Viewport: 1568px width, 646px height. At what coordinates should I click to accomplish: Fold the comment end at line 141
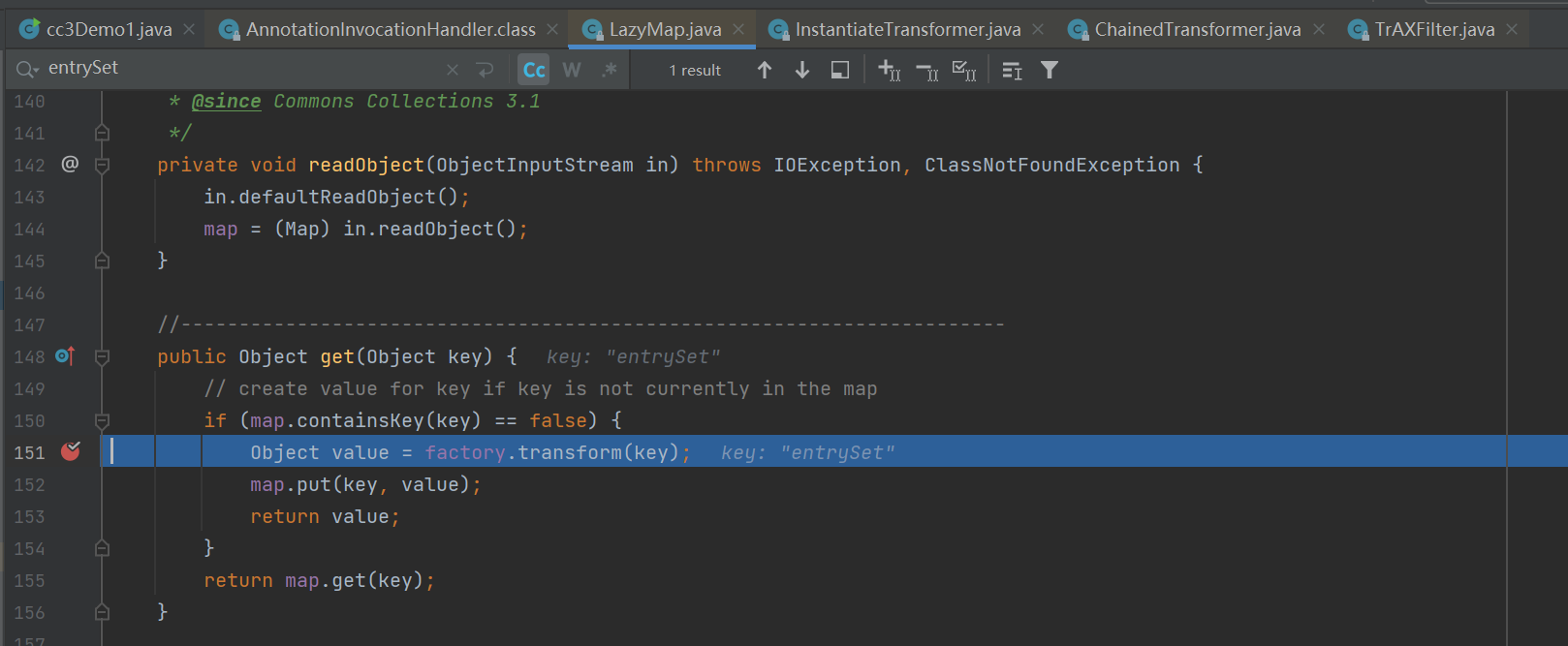102,133
